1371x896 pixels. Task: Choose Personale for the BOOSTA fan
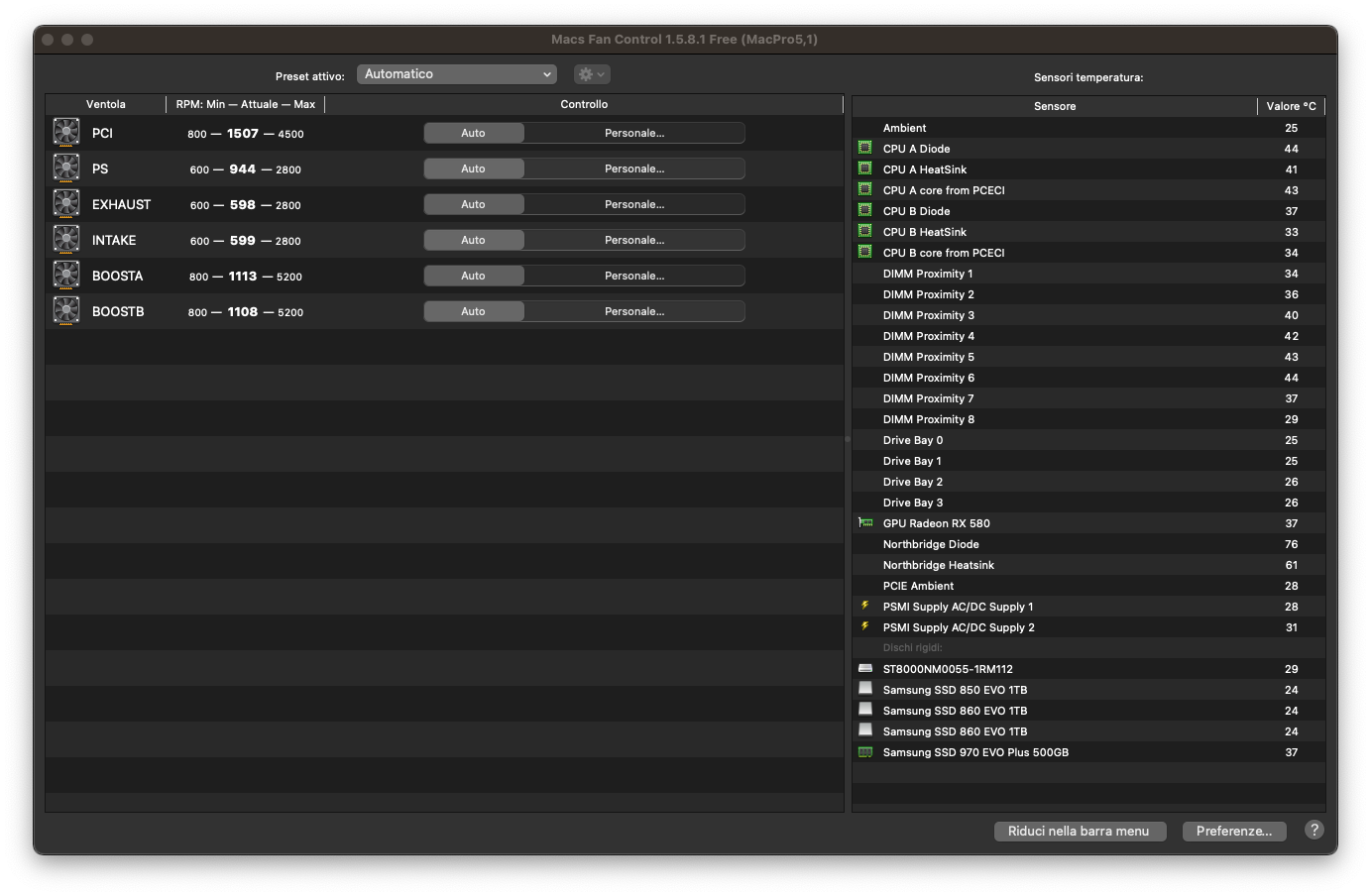pyautogui.click(x=634, y=276)
